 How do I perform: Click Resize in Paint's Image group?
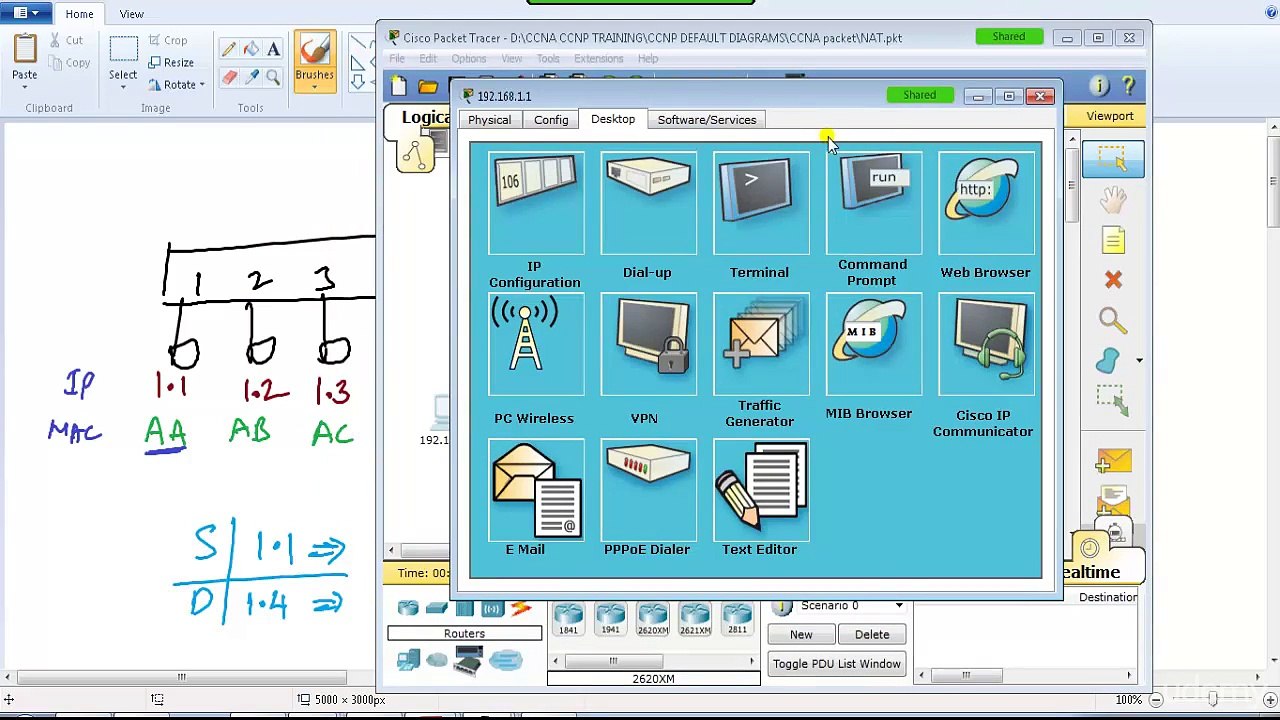coord(171,62)
